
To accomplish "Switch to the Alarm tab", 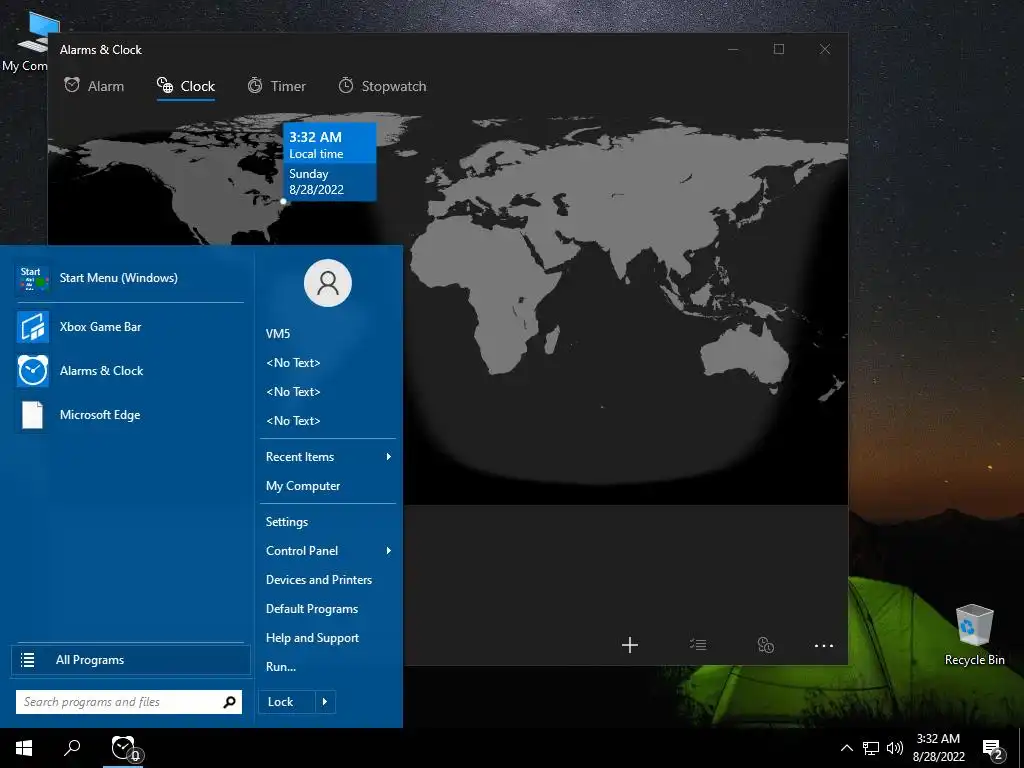I will 94,86.
